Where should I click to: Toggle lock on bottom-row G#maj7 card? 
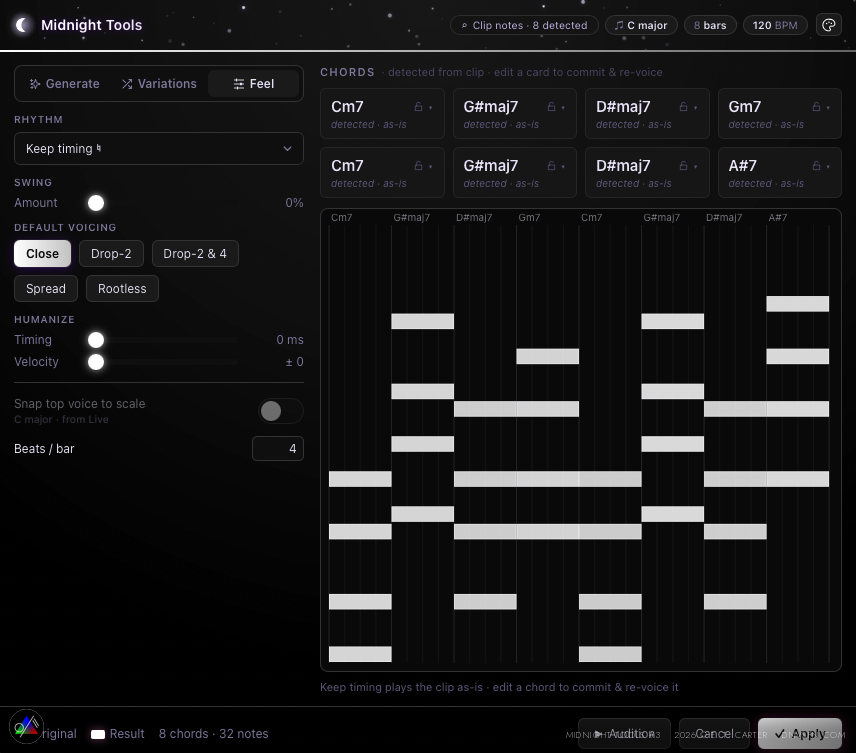point(551,165)
